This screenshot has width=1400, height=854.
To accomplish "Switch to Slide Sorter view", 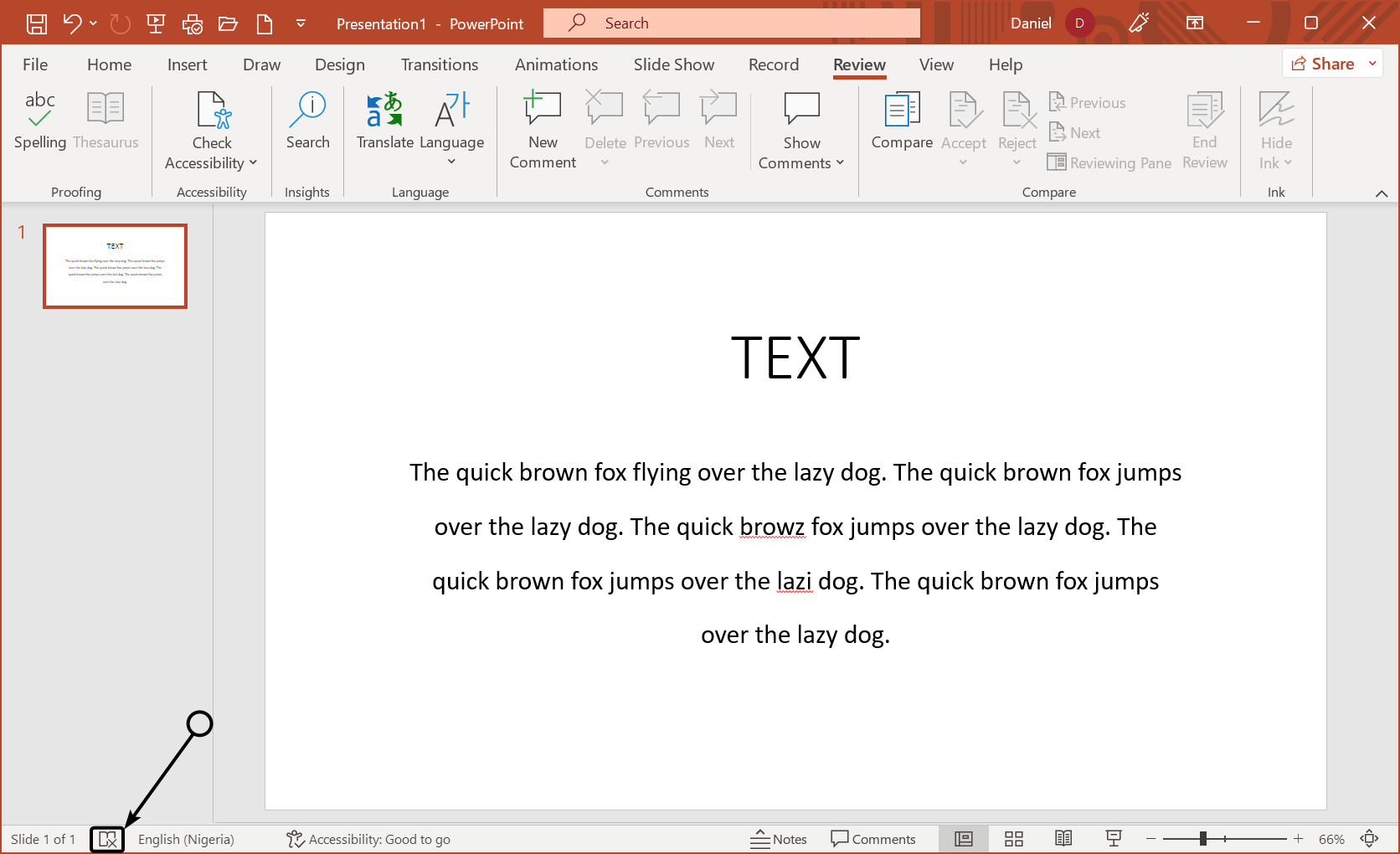I will [x=1014, y=839].
